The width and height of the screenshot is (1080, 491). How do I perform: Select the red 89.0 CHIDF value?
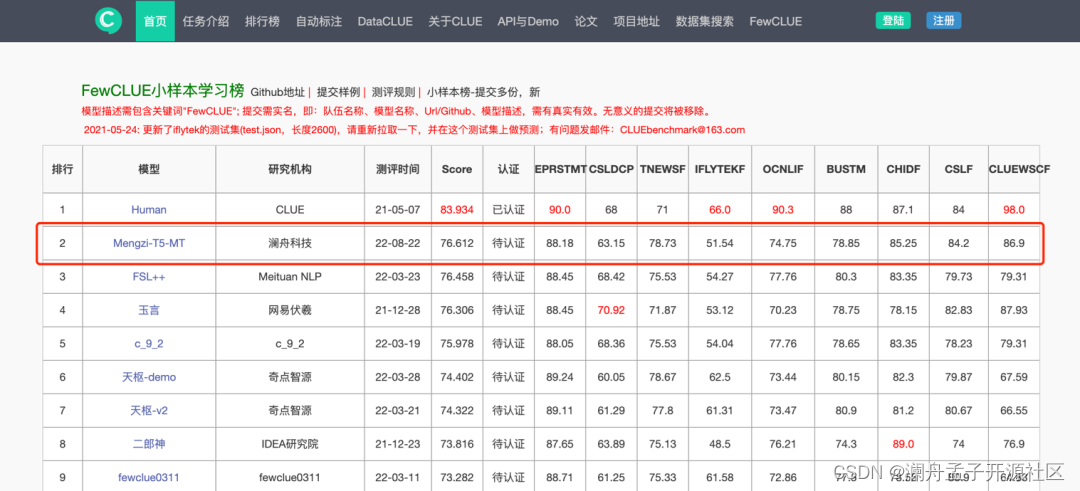click(903, 444)
